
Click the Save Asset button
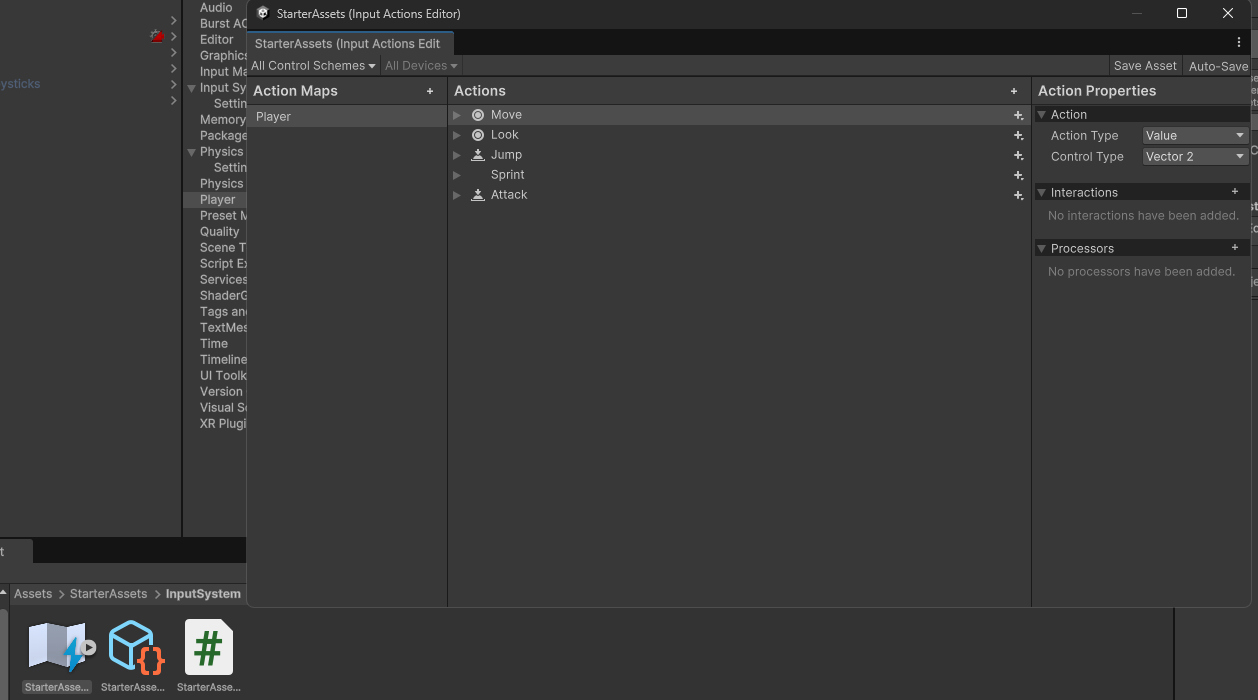click(x=1145, y=65)
